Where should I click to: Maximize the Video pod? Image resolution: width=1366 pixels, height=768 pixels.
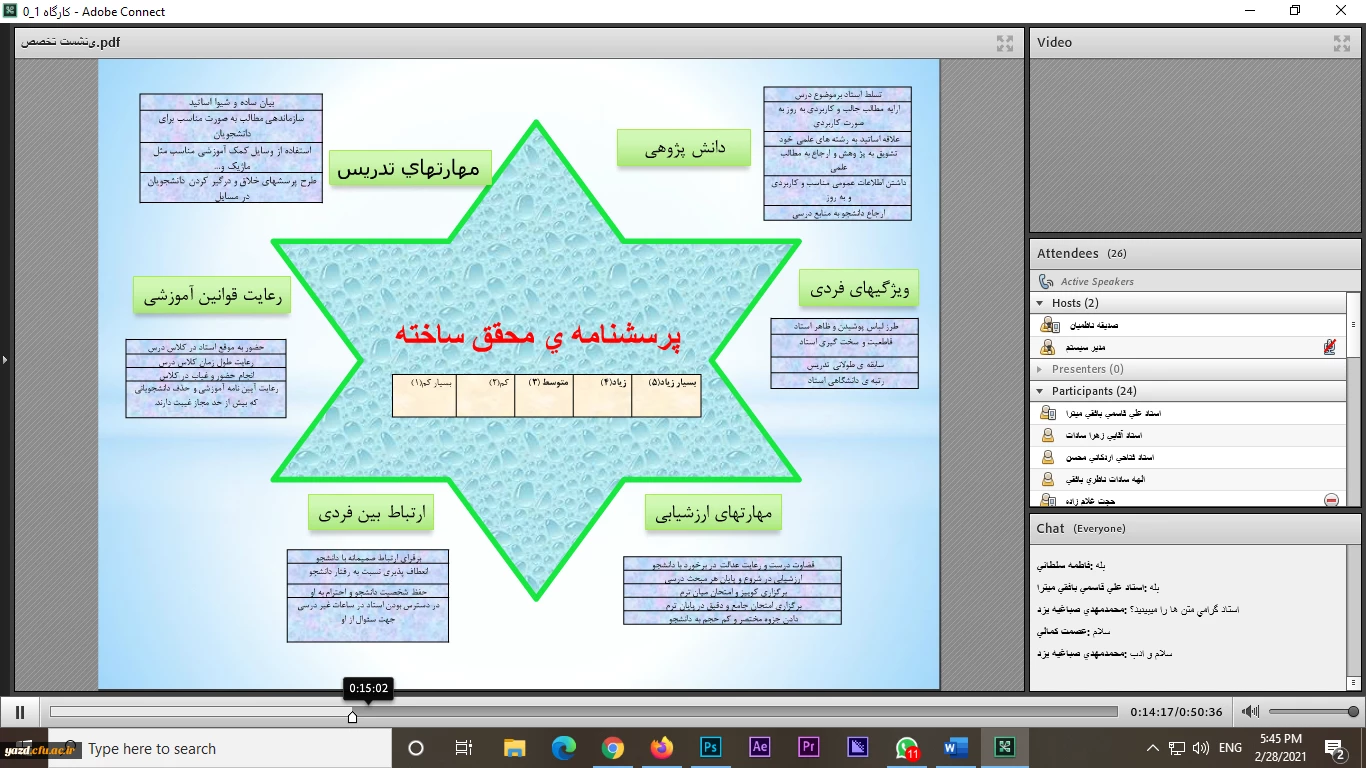click(x=1341, y=43)
